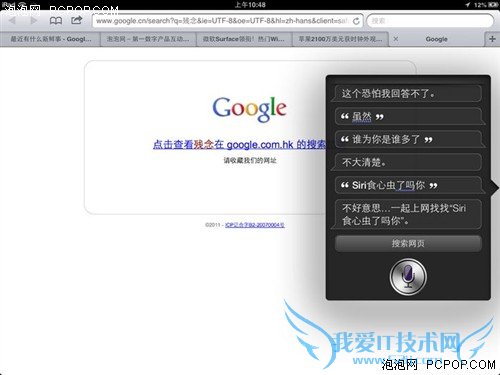
Task: Tap the quoted query 虽然
Action: [409, 116]
